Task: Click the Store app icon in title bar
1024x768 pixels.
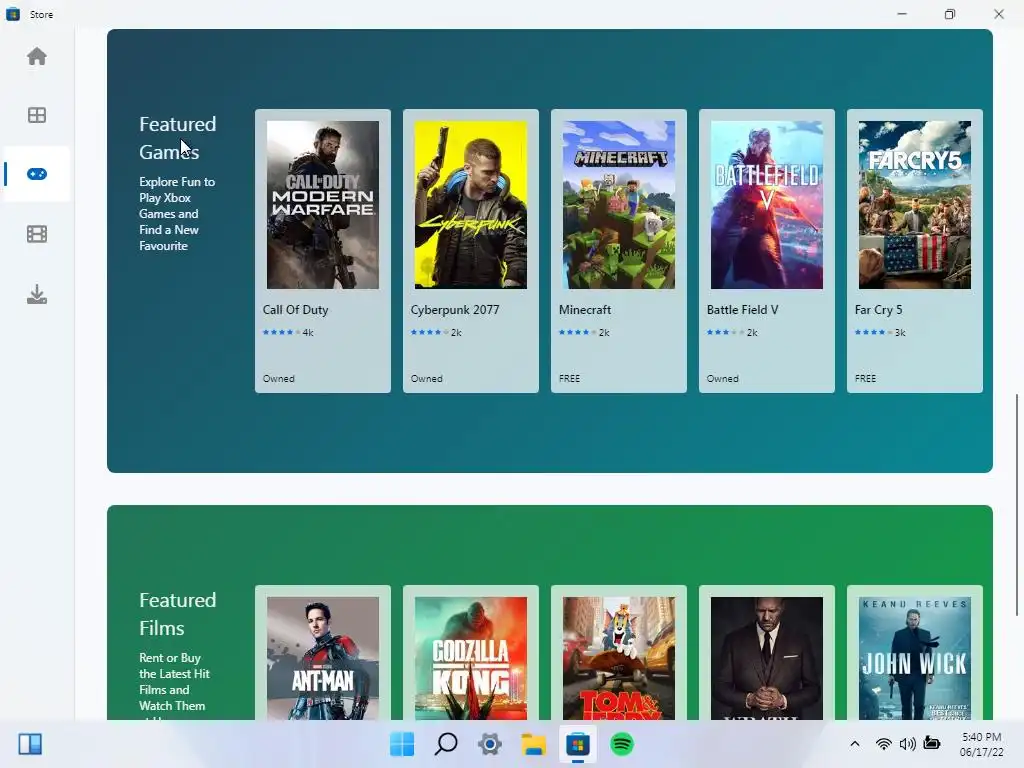Action: [x=12, y=14]
